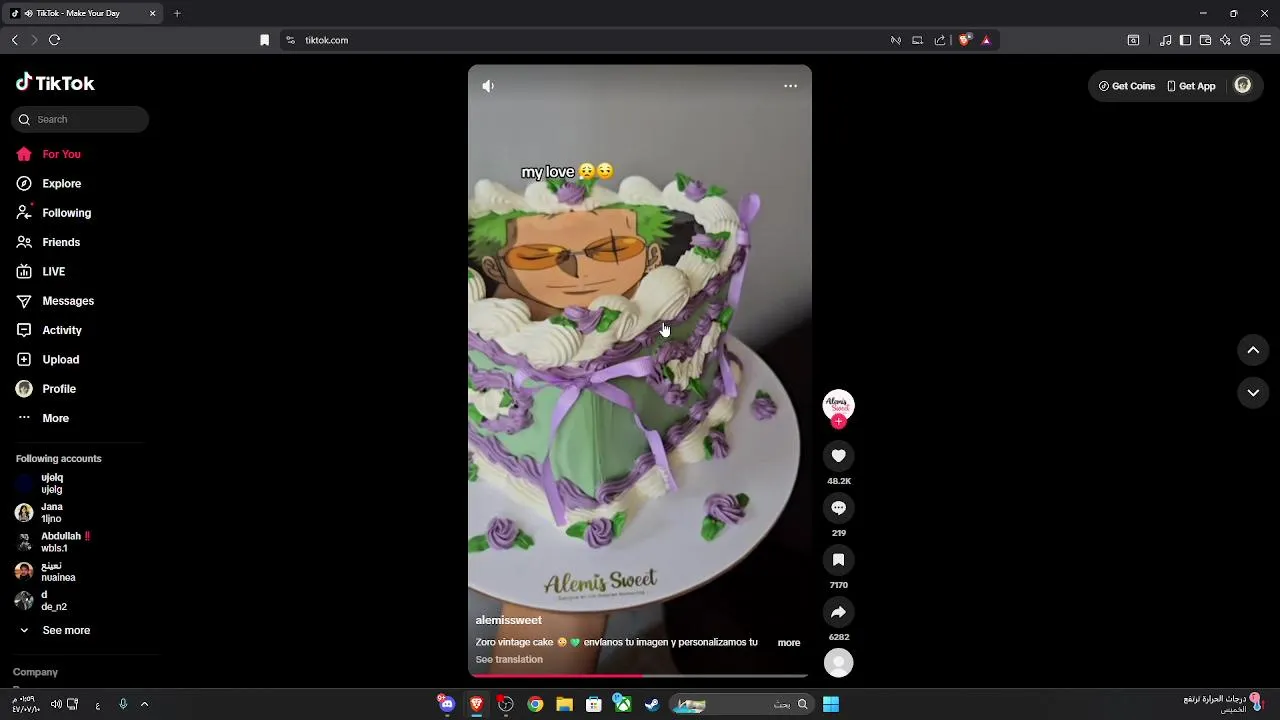Follow the creator with the red plus

coord(838,422)
